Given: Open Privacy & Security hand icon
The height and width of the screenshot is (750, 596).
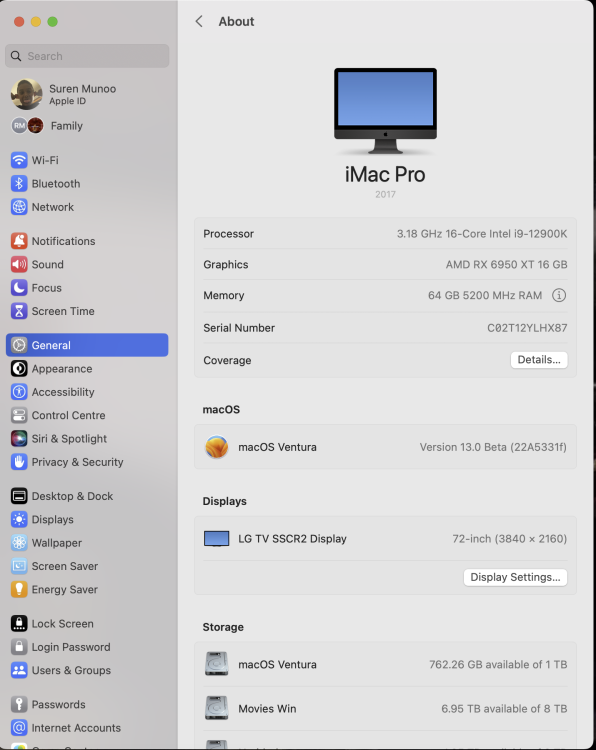Looking at the screenshot, I should click(19, 462).
